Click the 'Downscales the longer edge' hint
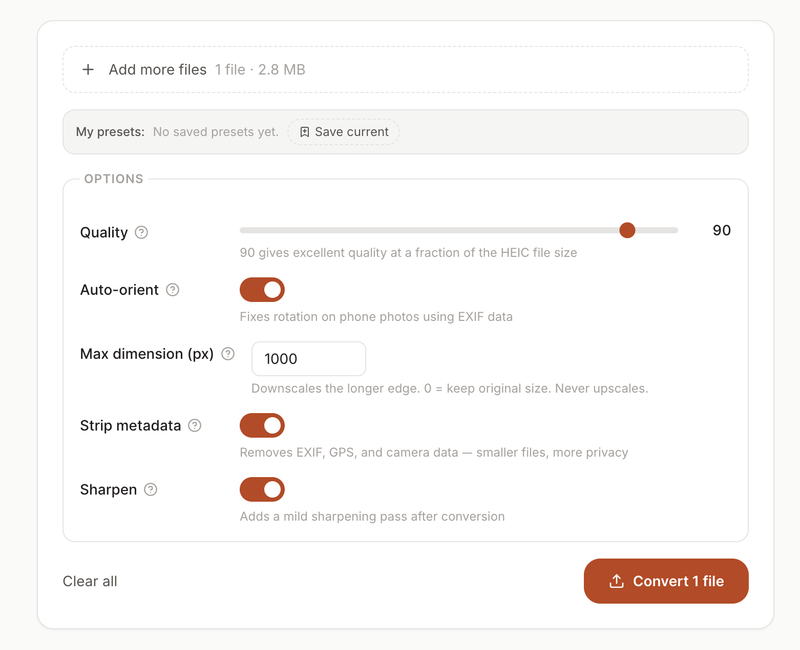The height and width of the screenshot is (650, 800). tap(449, 389)
